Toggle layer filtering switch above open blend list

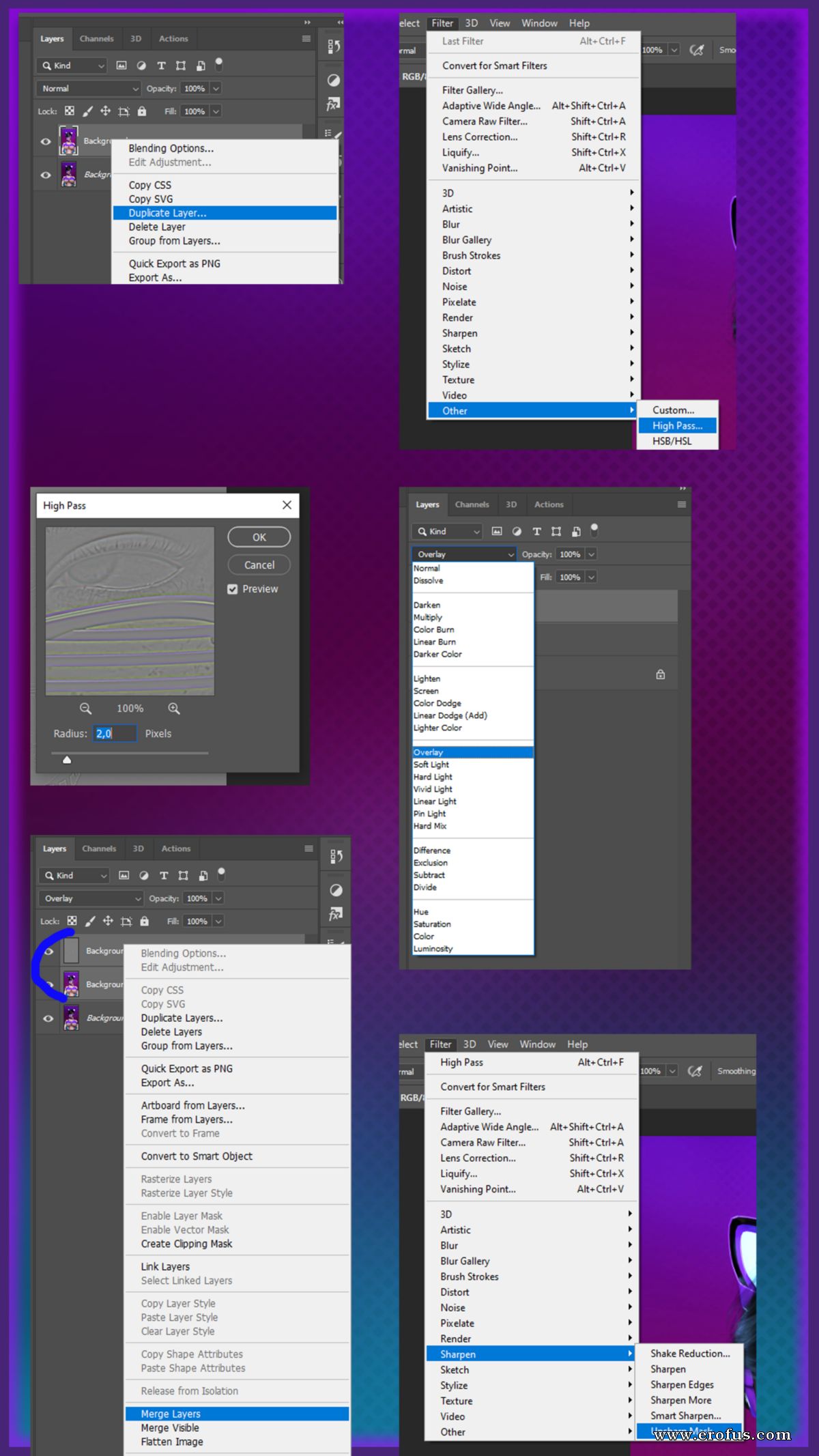pos(594,530)
